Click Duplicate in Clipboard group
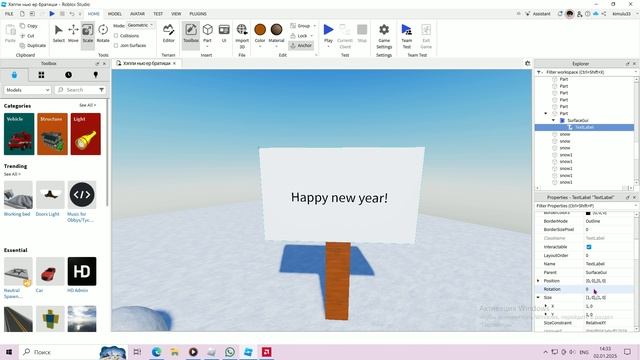 click(x=33, y=45)
